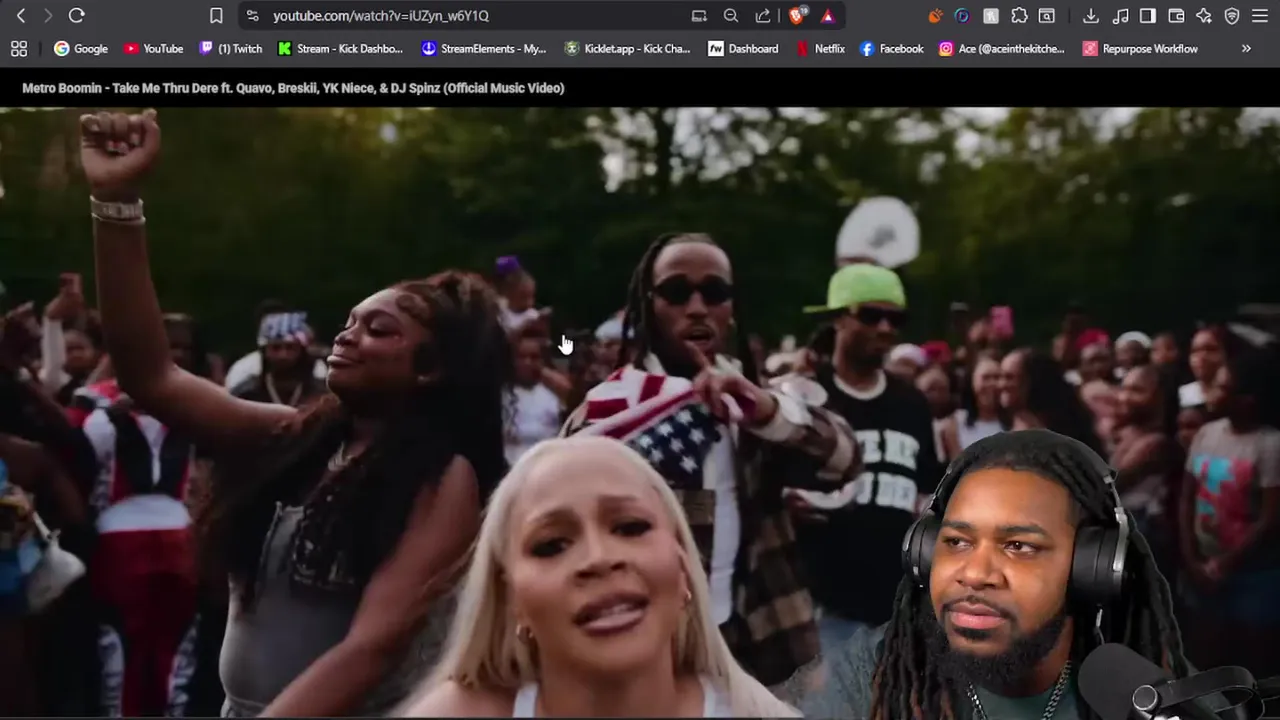Open Downloads from the toolbar
The width and height of the screenshot is (1280, 720).
click(1091, 16)
